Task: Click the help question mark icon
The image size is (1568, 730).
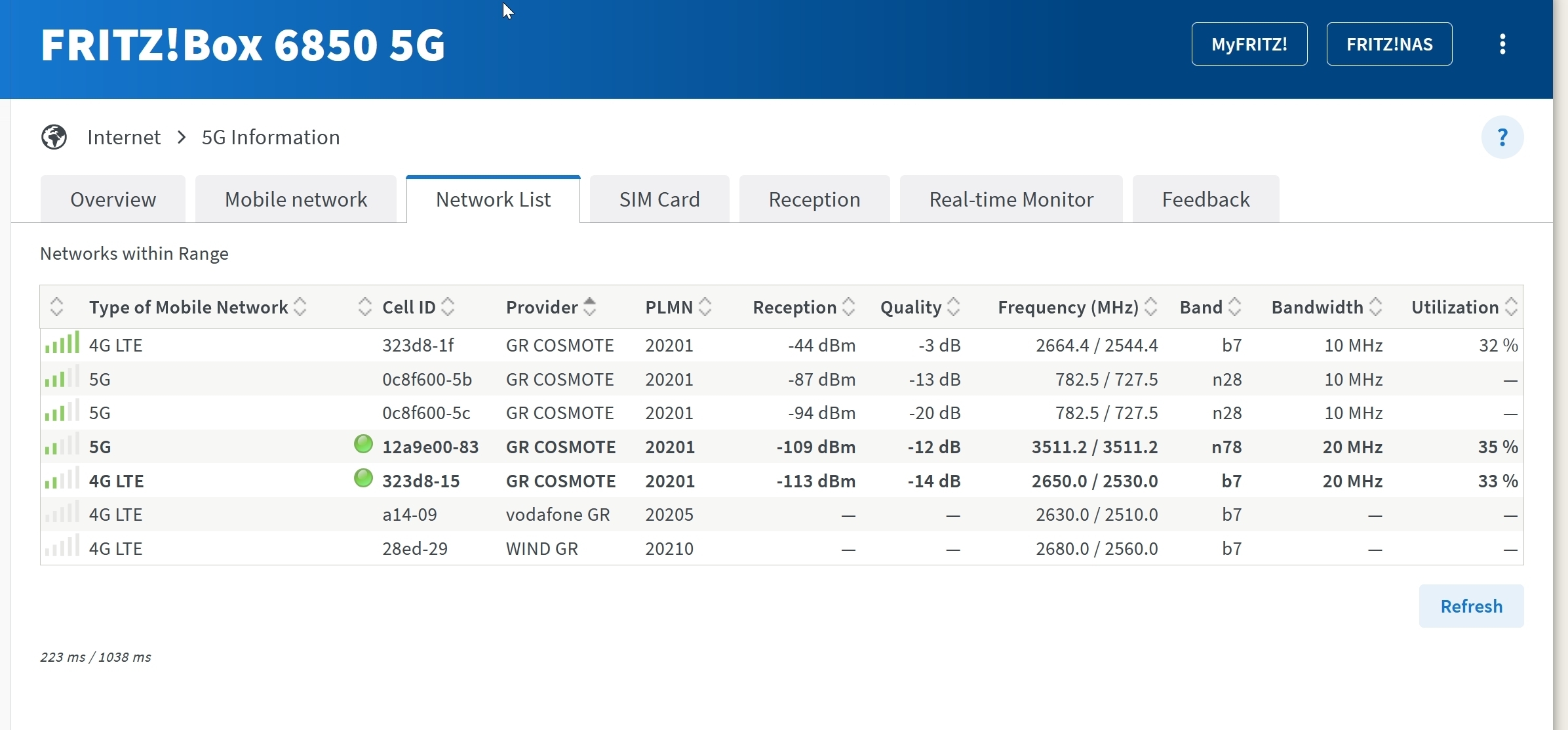Action: [x=1502, y=137]
